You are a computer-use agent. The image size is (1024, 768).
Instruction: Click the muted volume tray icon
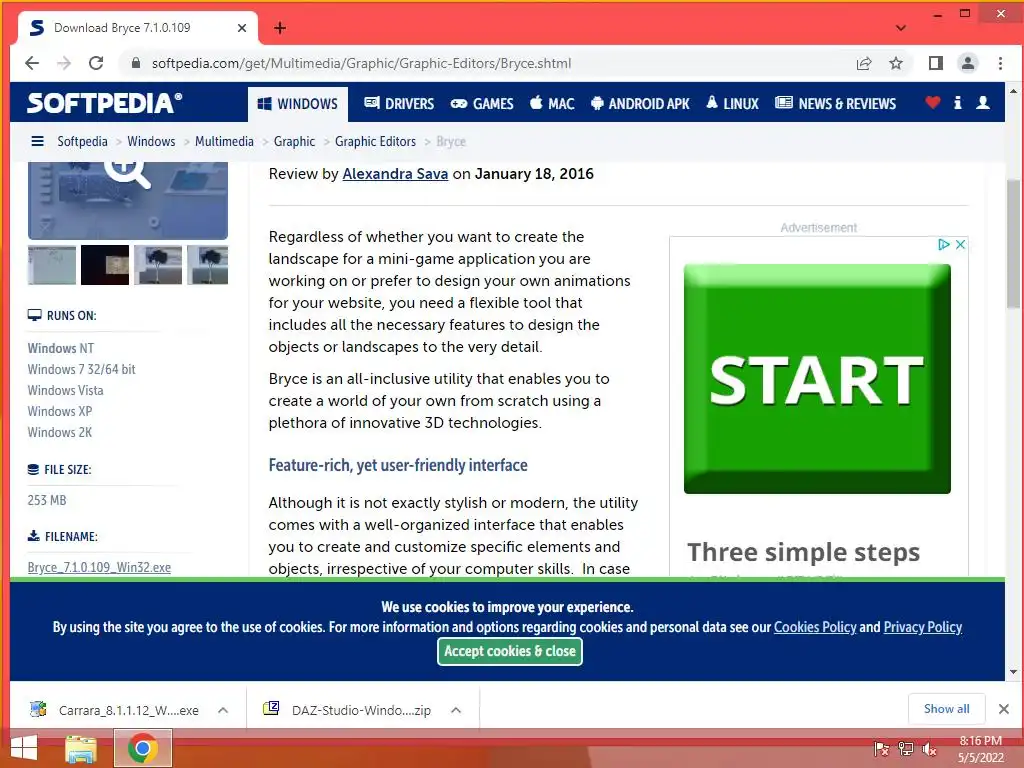(929, 749)
